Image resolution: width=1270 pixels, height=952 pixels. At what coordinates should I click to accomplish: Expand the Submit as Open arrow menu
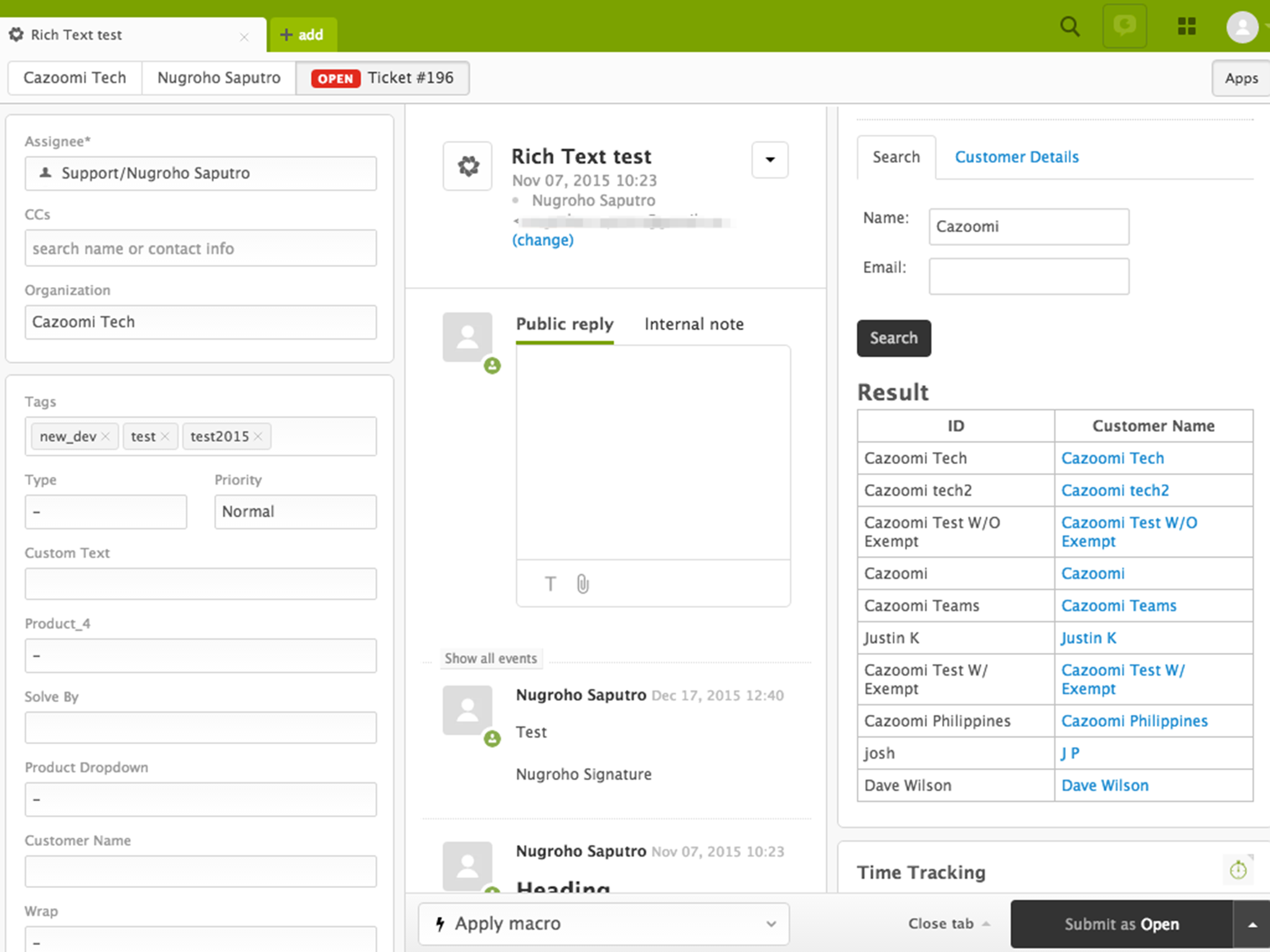tap(1252, 925)
